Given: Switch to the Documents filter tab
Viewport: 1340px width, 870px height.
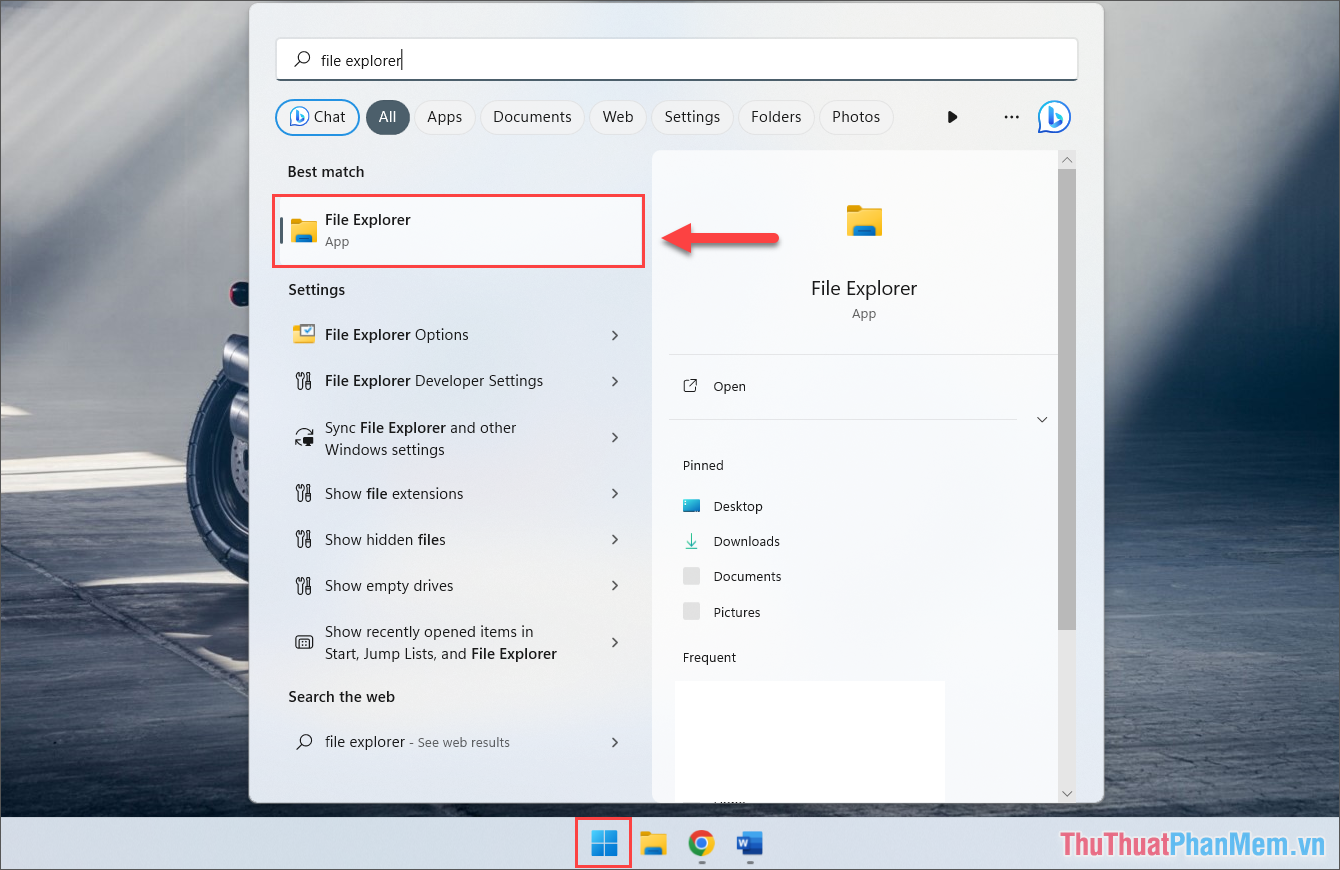Looking at the screenshot, I should point(532,117).
